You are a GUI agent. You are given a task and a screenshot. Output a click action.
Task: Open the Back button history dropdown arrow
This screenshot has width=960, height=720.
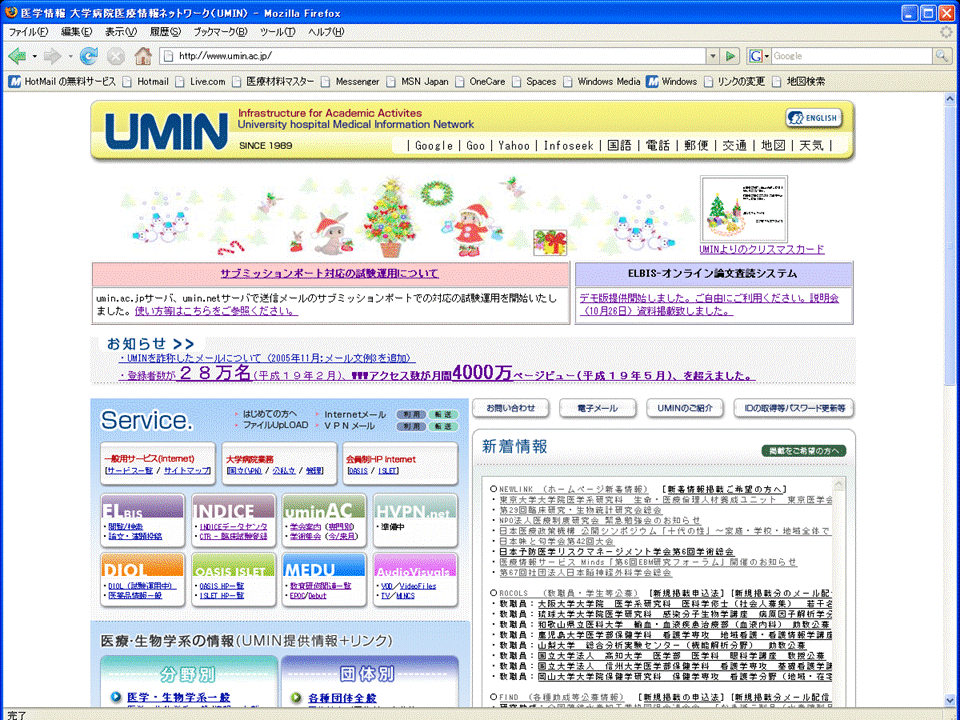(x=34, y=56)
